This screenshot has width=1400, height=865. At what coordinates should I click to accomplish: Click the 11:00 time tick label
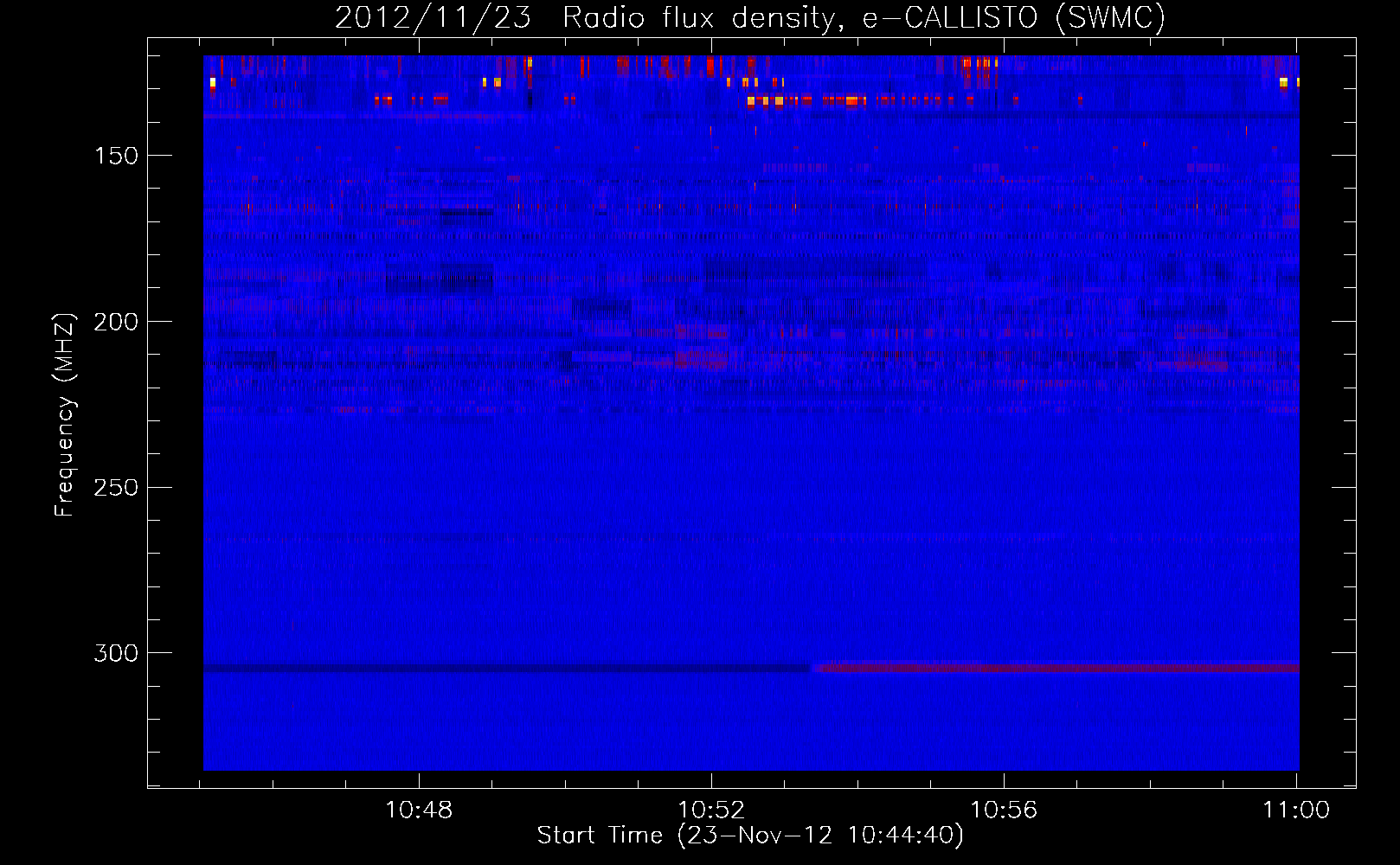(x=1296, y=811)
